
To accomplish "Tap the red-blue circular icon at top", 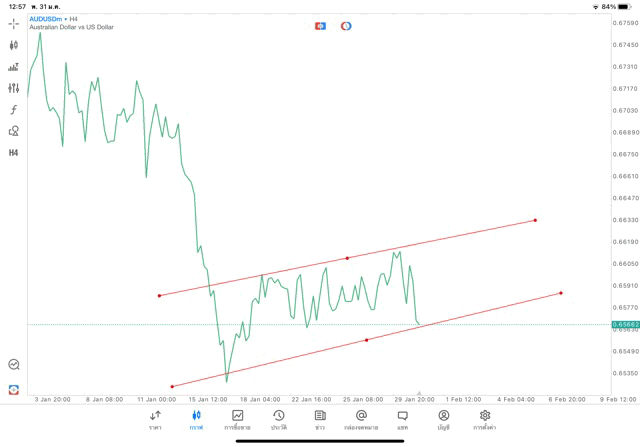I will 346,25.
